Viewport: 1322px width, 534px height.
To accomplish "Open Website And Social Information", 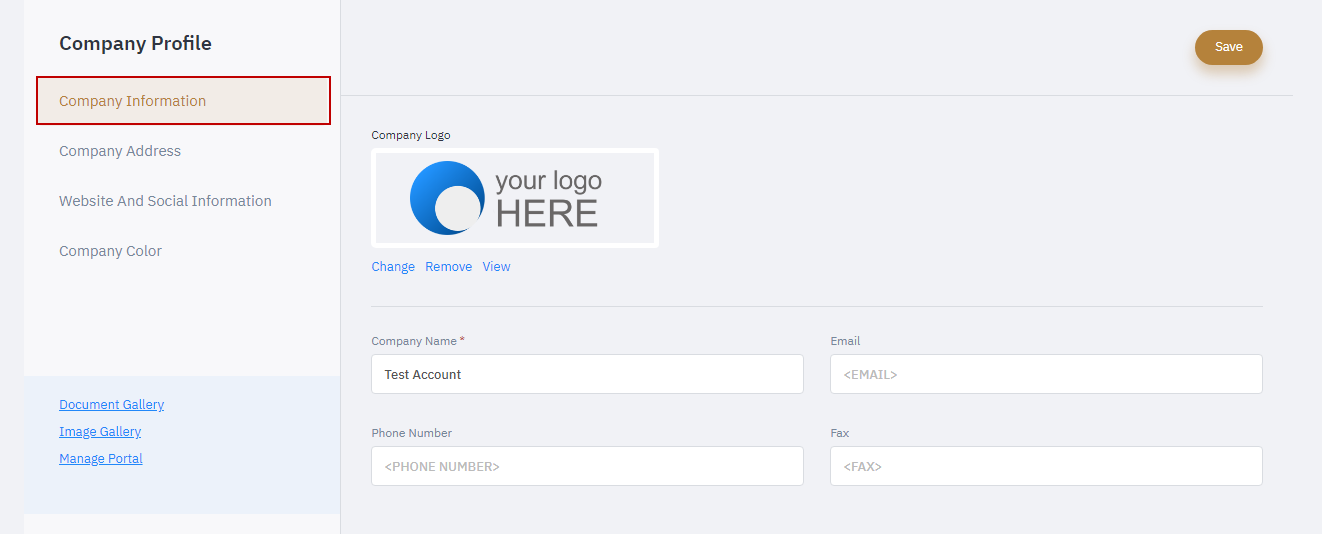I will (165, 201).
